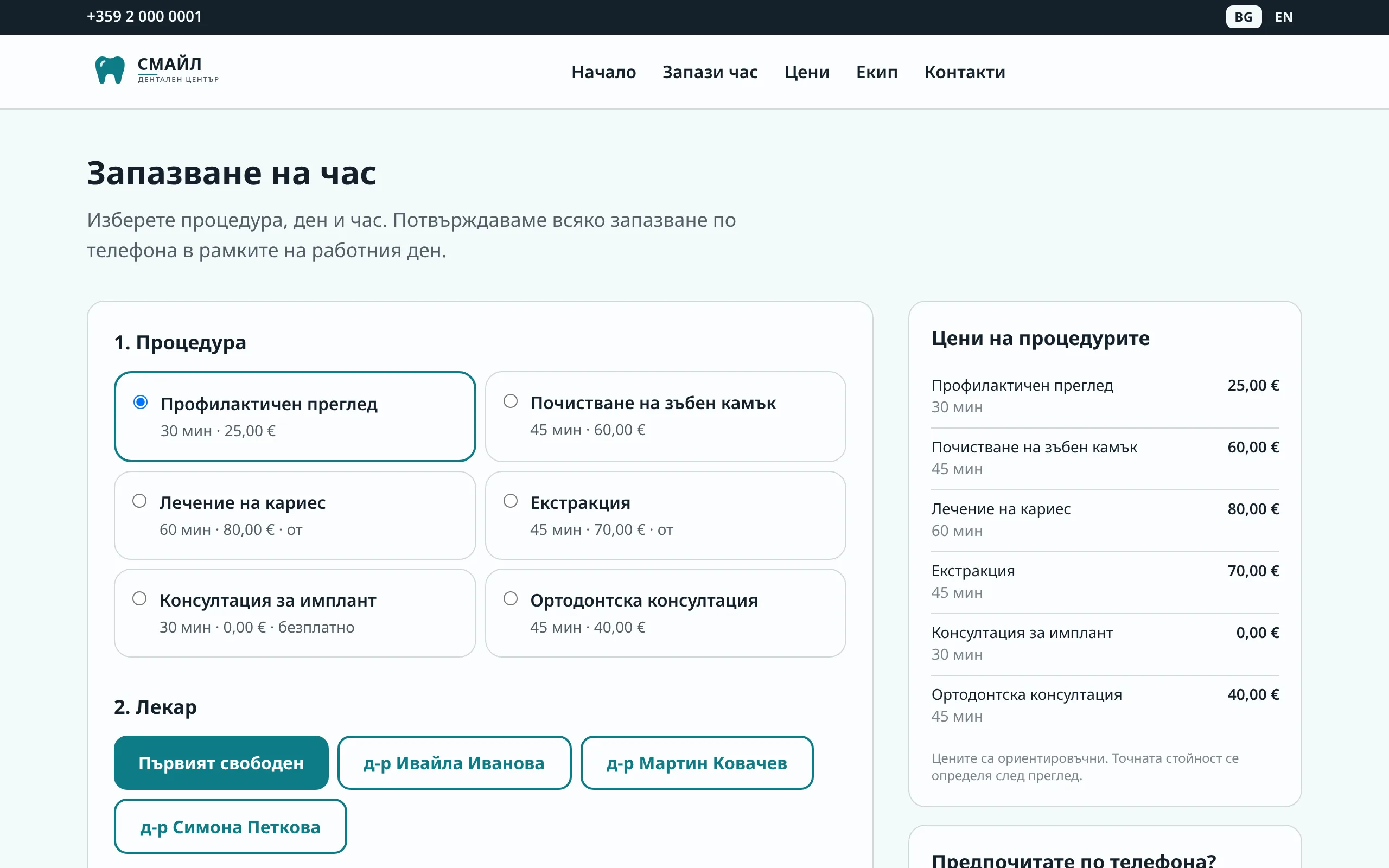
Task: Choose д-р Мартин Ковачев
Action: [x=696, y=762]
